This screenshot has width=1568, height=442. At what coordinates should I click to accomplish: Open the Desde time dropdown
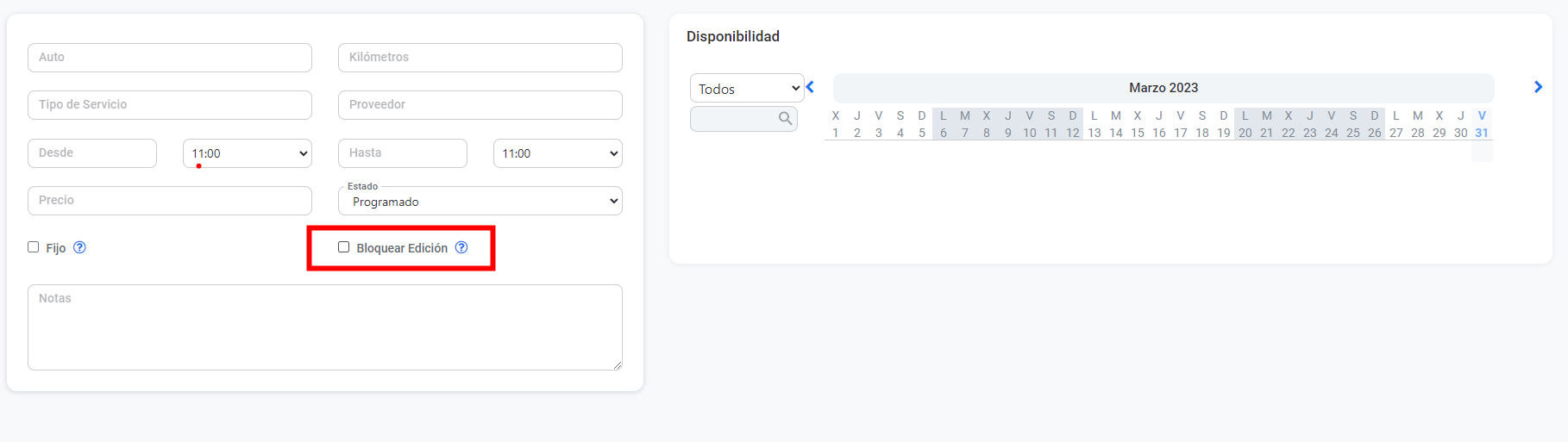click(248, 153)
